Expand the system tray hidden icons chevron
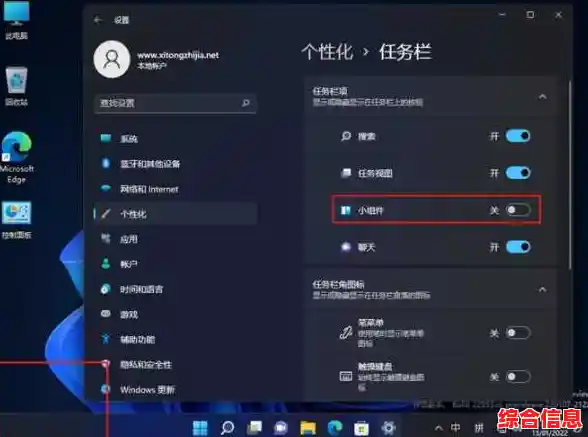Image resolution: width=588 pixels, height=437 pixels. point(438,428)
